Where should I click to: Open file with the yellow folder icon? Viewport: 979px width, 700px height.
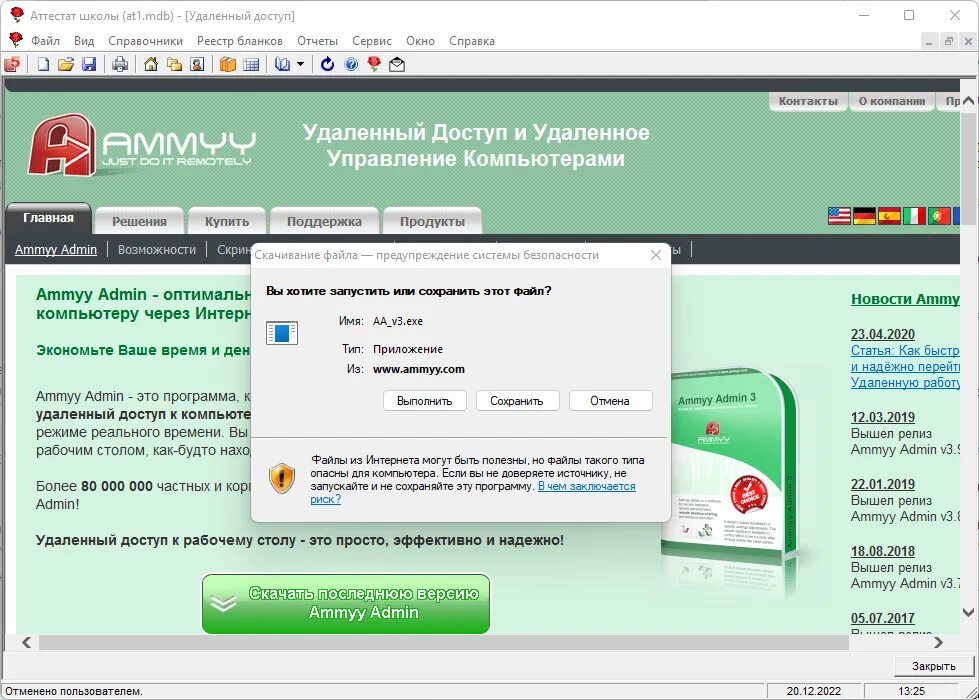[66, 64]
